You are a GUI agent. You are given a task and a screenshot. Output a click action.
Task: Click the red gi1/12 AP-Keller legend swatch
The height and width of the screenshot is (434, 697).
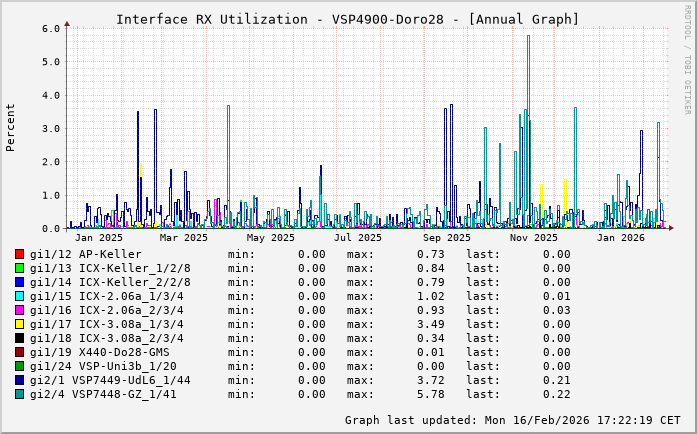click(19, 254)
